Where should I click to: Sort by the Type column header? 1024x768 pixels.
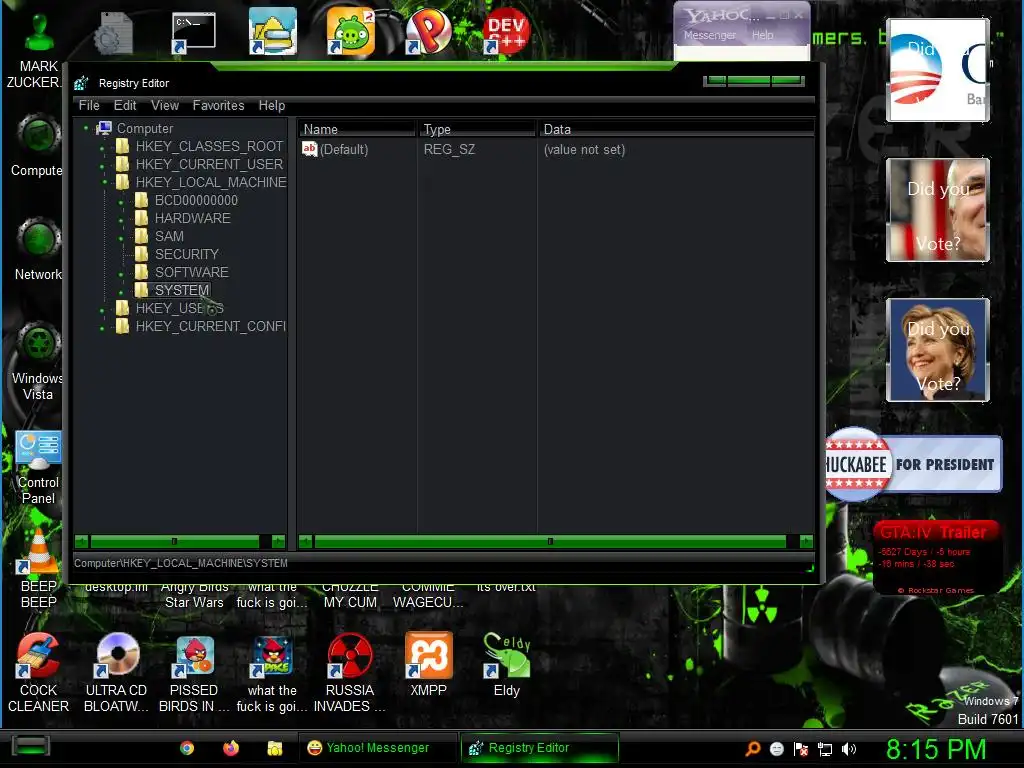477,129
